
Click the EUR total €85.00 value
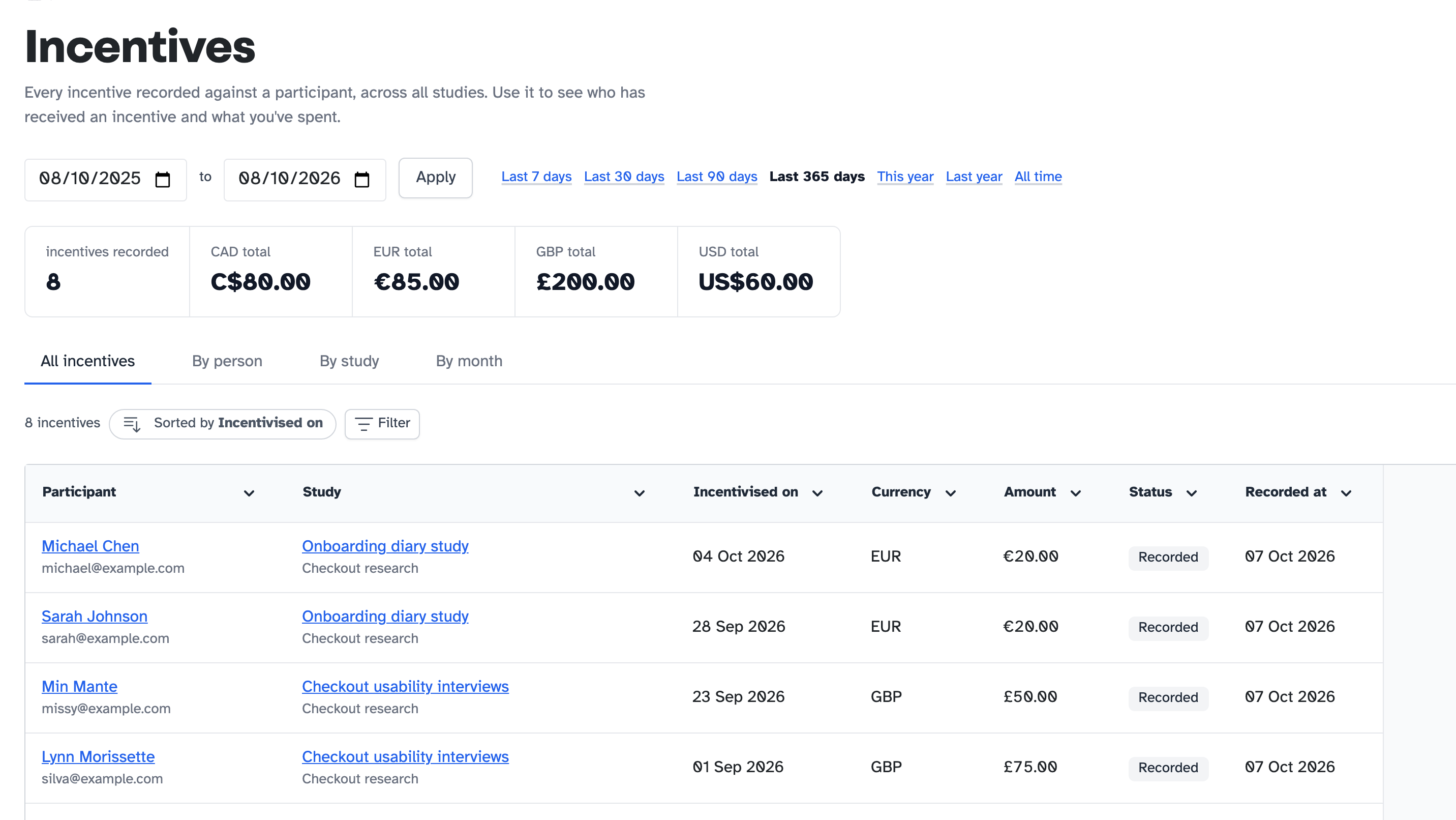(x=416, y=282)
